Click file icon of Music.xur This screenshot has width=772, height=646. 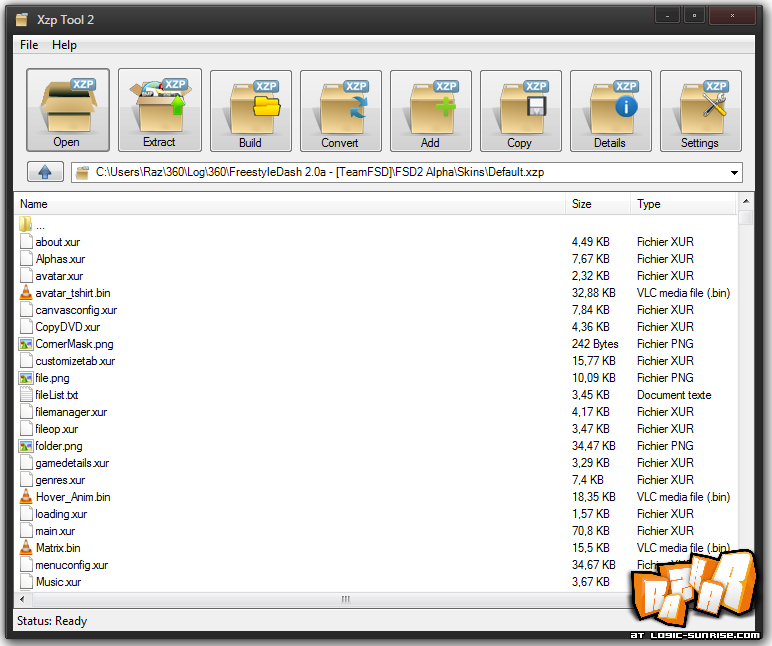[x=26, y=582]
